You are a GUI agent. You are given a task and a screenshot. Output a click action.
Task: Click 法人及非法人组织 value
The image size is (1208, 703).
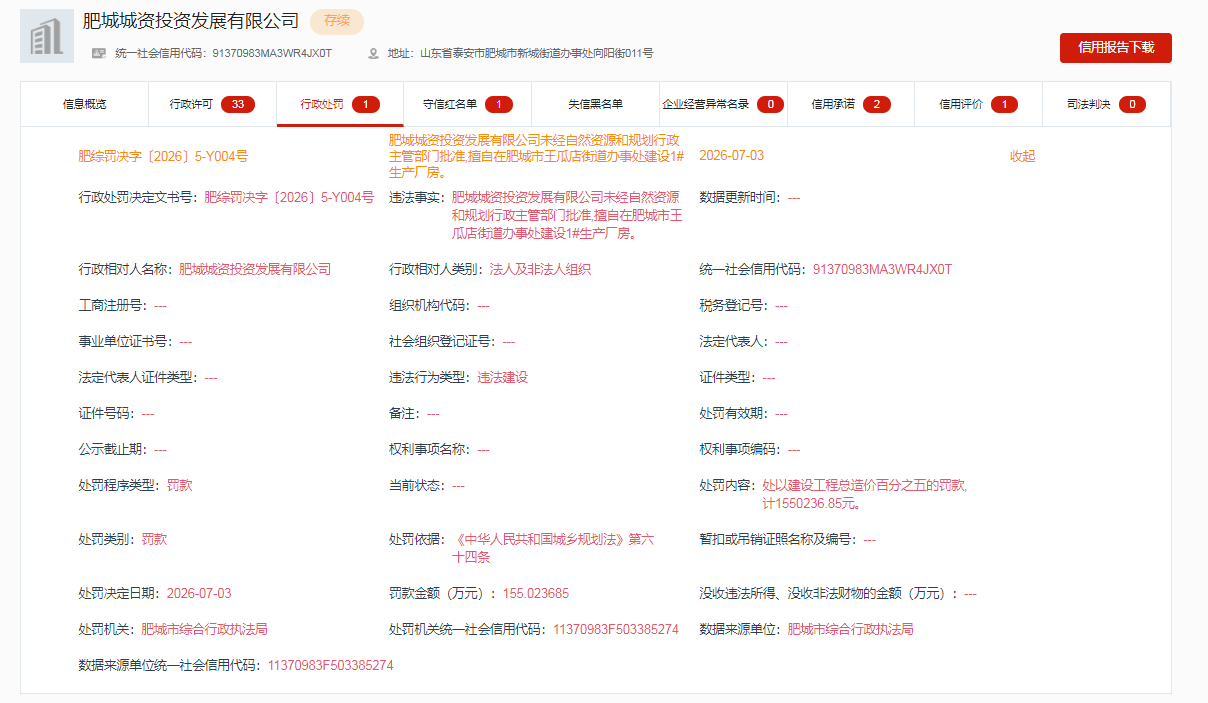click(541, 270)
